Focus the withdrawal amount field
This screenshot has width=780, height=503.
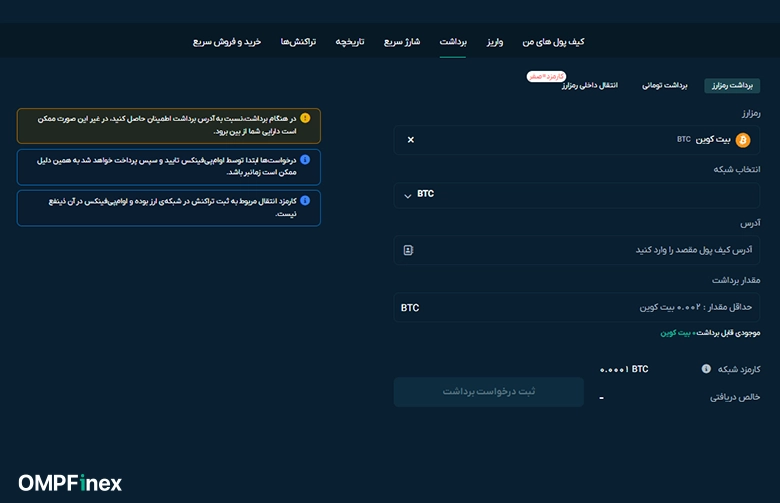click(577, 307)
